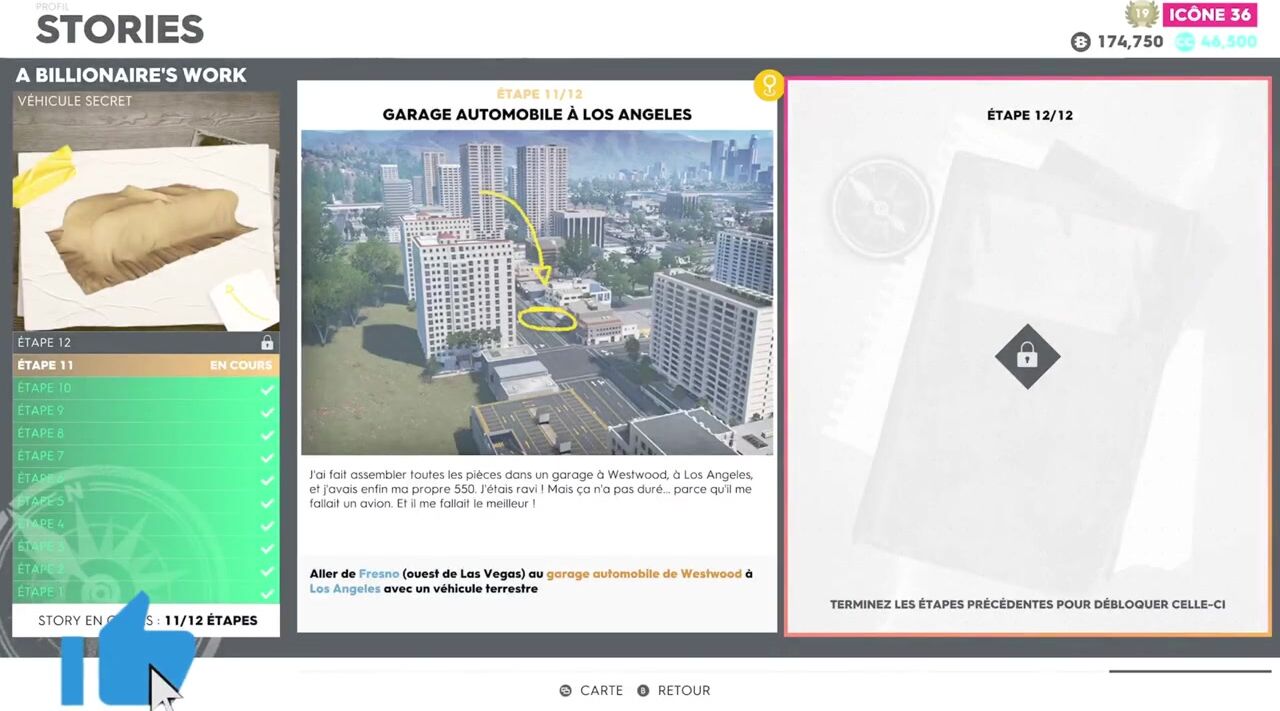The image size is (1280, 711).
Task: Click the 174,750 Bucks balance
Action: (1130, 42)
